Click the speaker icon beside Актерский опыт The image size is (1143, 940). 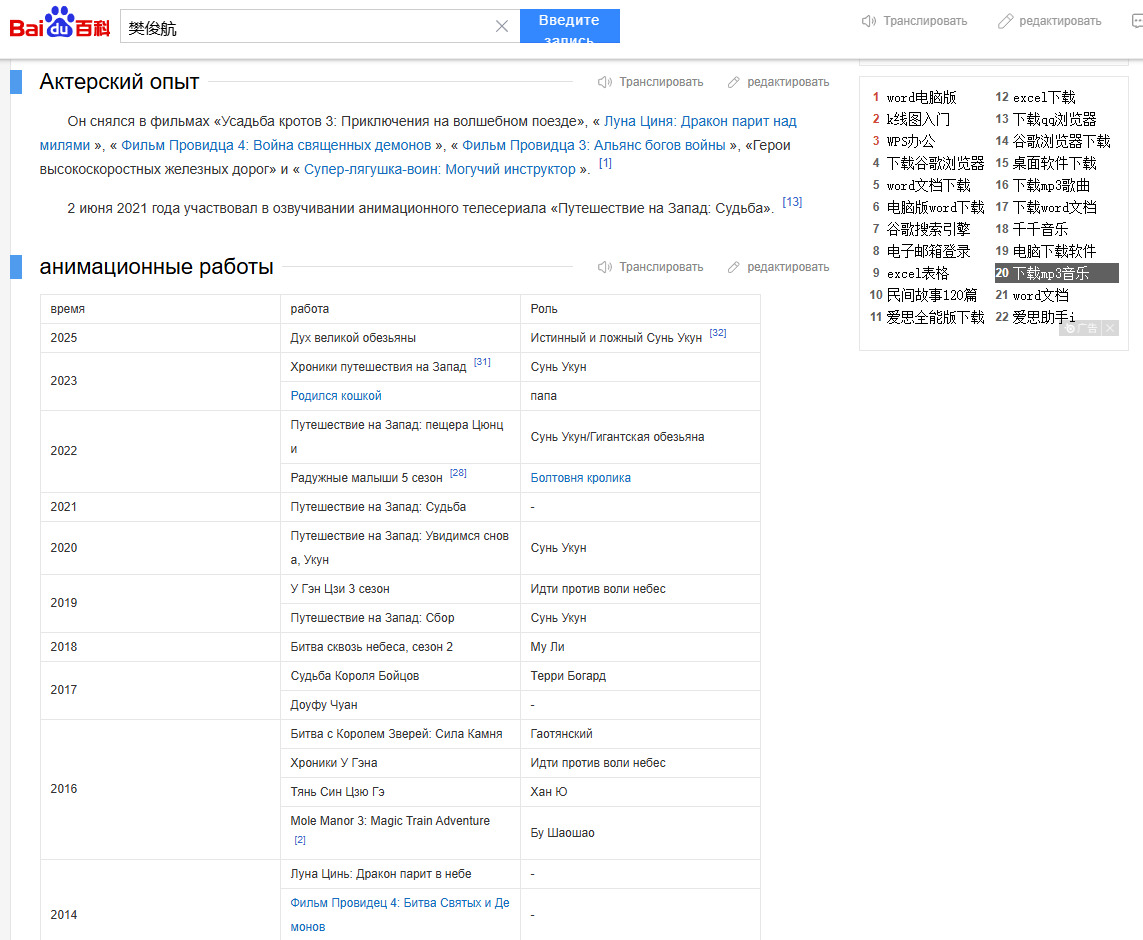point(605,82)
